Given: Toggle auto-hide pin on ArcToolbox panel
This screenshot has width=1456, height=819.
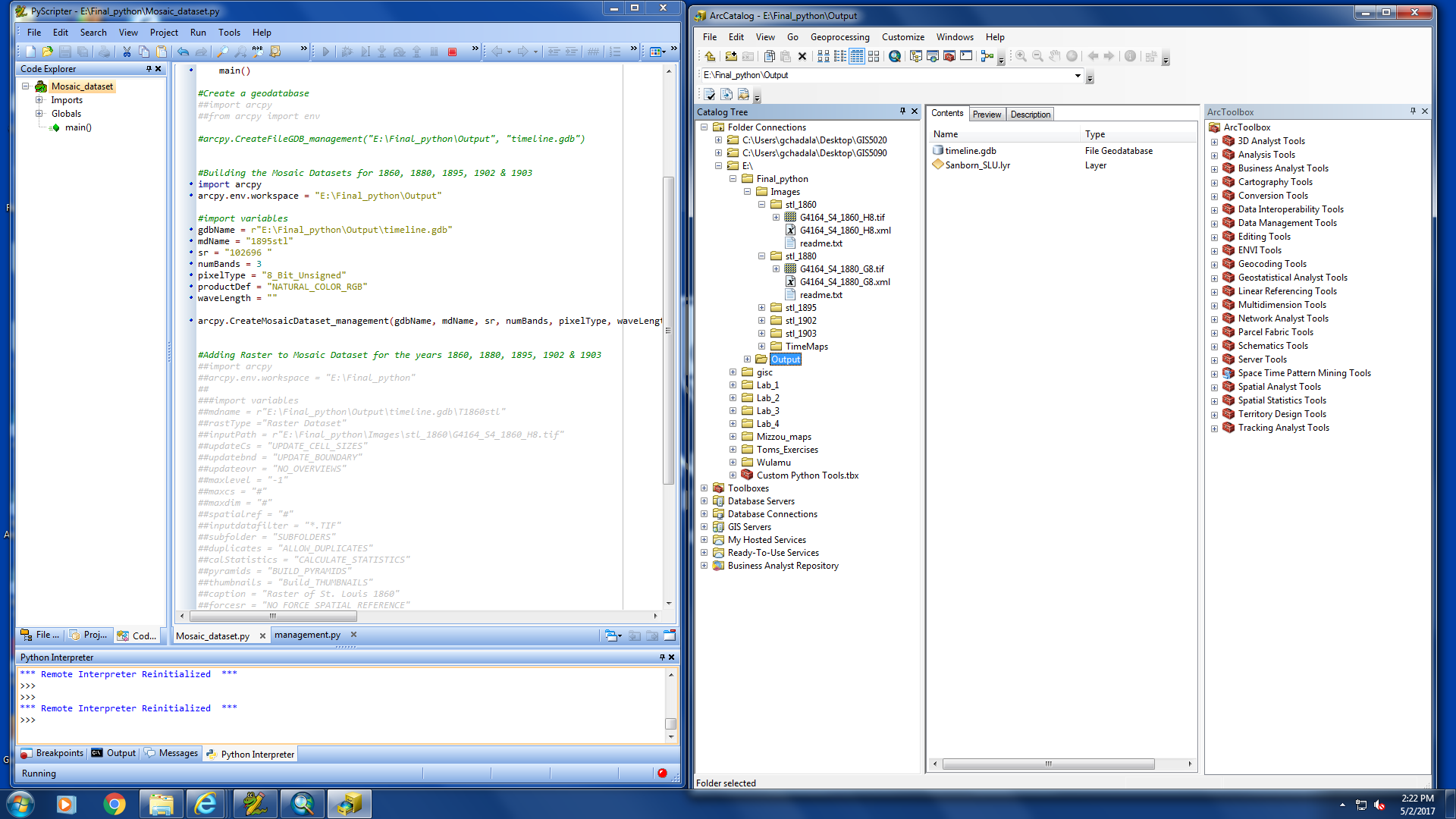Looking at the screenshot, I should [x=1413, y=111].
